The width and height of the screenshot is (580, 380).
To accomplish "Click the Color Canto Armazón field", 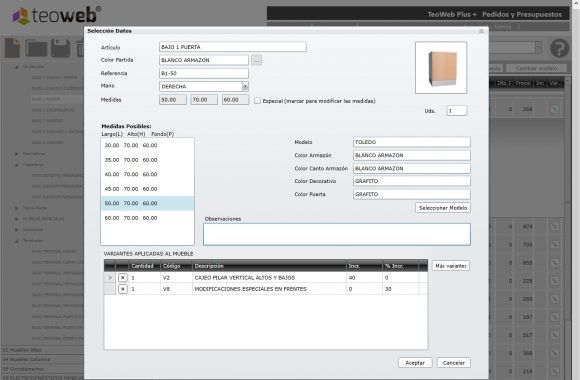I will (412, 168).
